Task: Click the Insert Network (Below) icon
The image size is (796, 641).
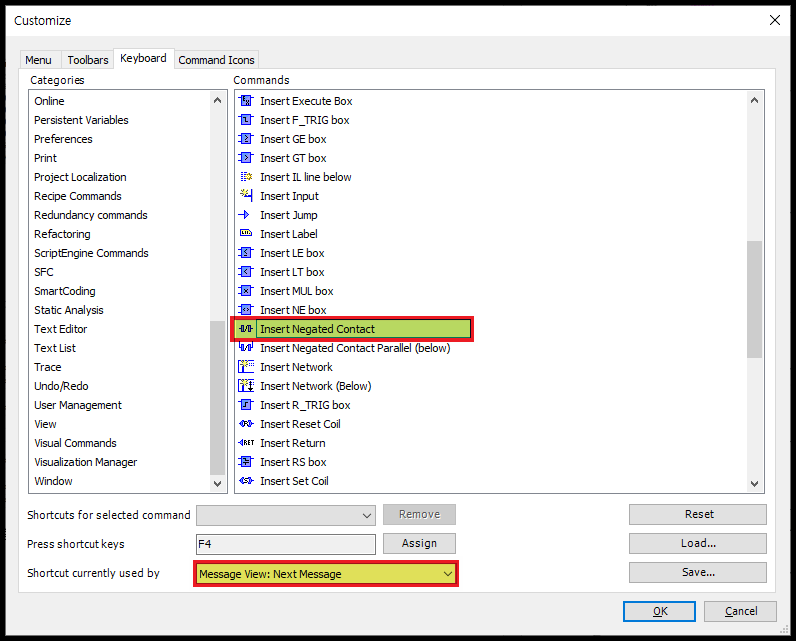Action: pos(246,386)
